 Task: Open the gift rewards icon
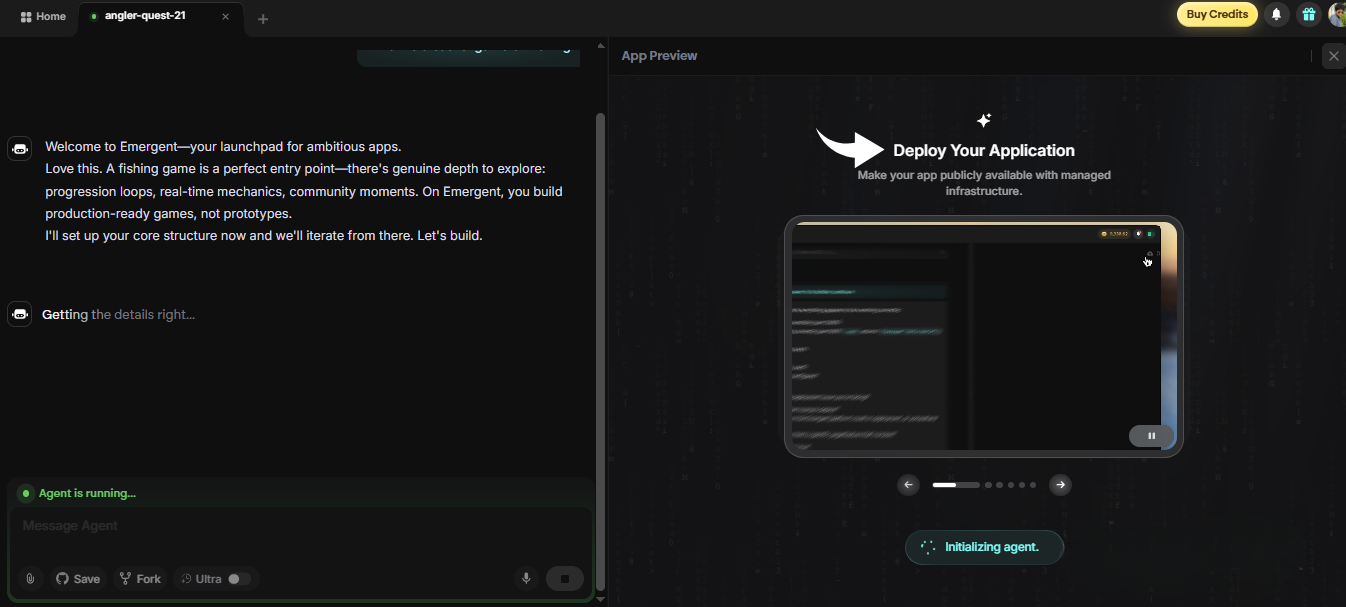[1308, 14]
